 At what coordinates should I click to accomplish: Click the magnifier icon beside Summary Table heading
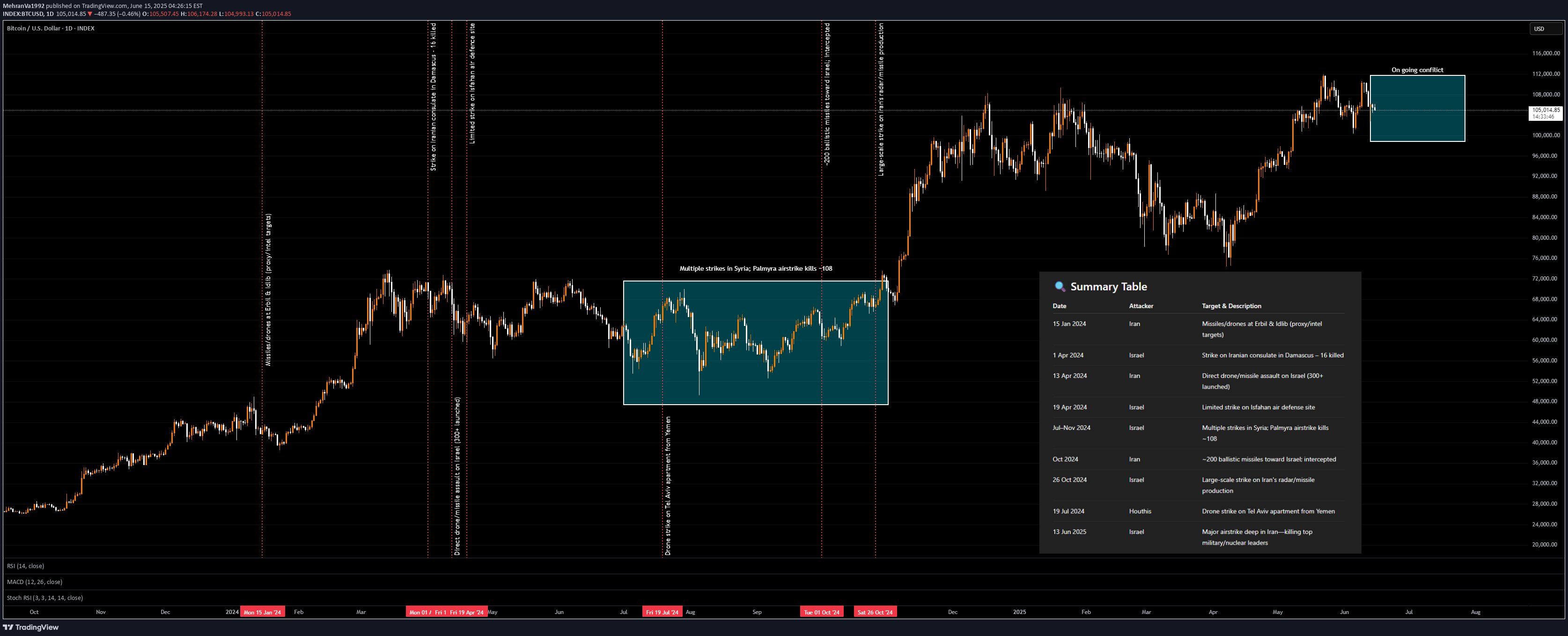coord(1060,286)
